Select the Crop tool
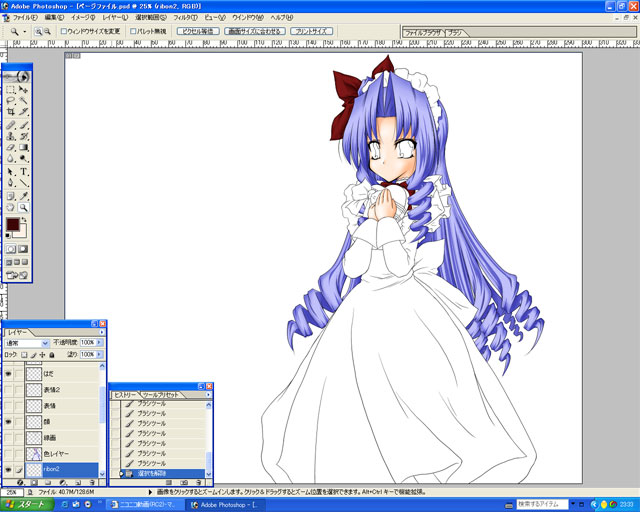Viewport: 640px width, 512px height. (x=11, y=111)
